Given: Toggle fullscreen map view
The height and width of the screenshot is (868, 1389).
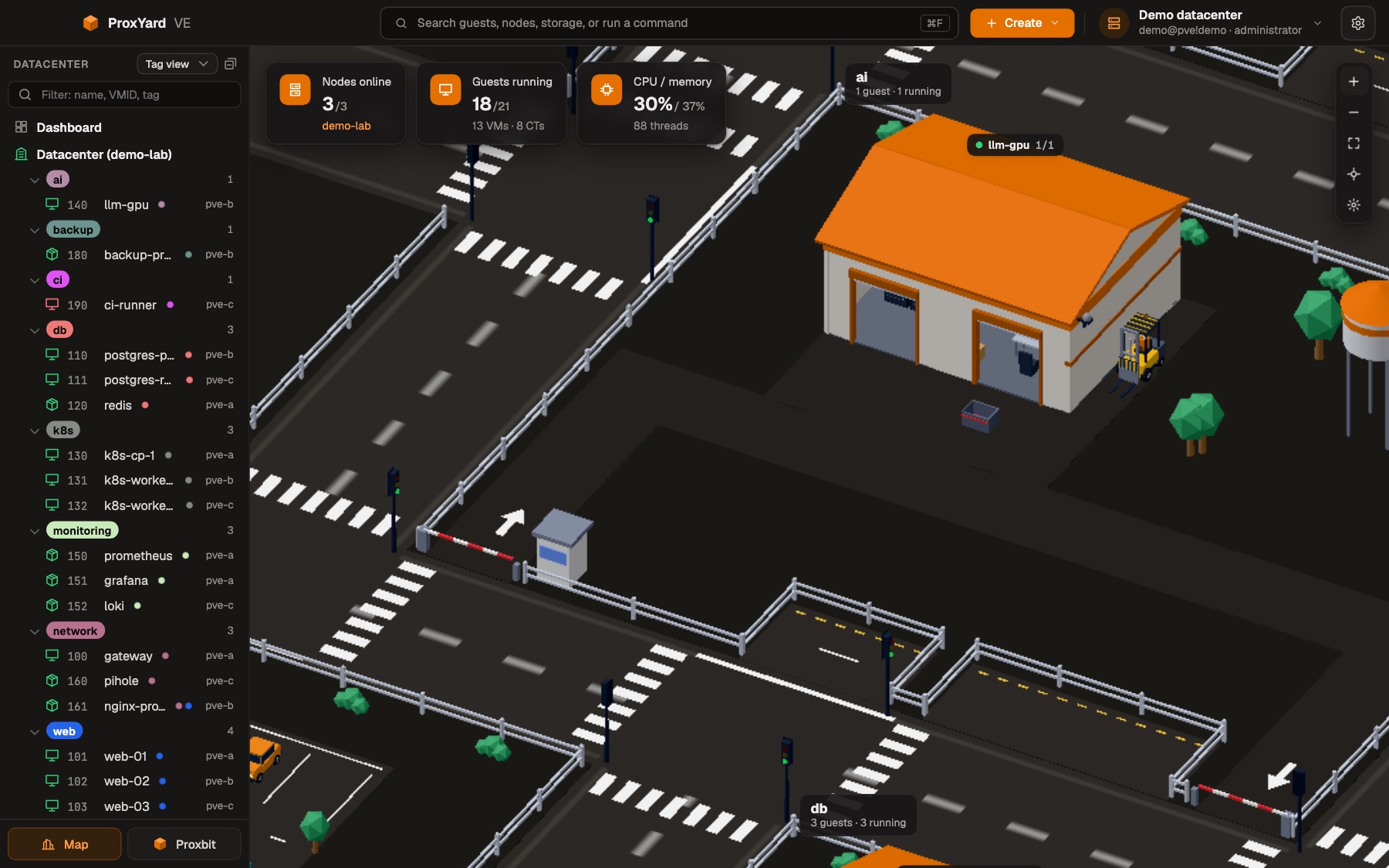Looking at the screenshot, I should point(1354,144).
